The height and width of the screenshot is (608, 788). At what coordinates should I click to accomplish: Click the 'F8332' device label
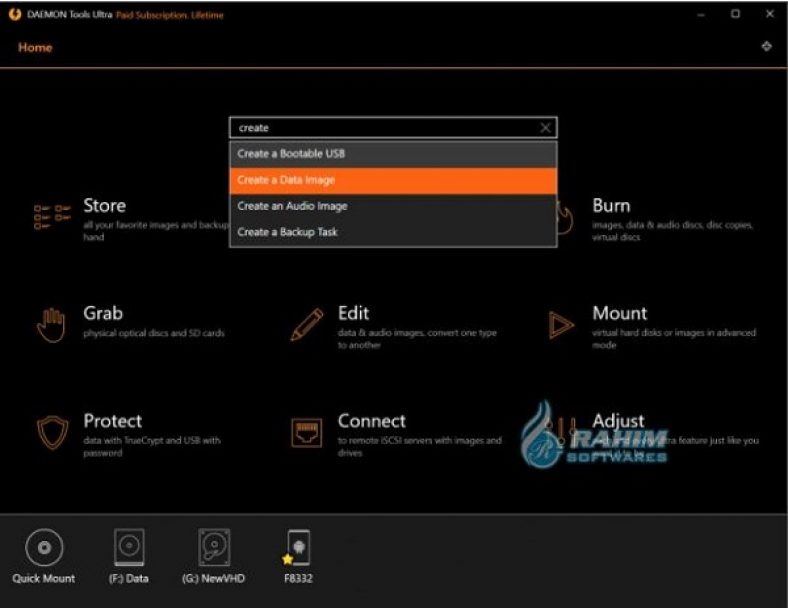click(298, 578)
